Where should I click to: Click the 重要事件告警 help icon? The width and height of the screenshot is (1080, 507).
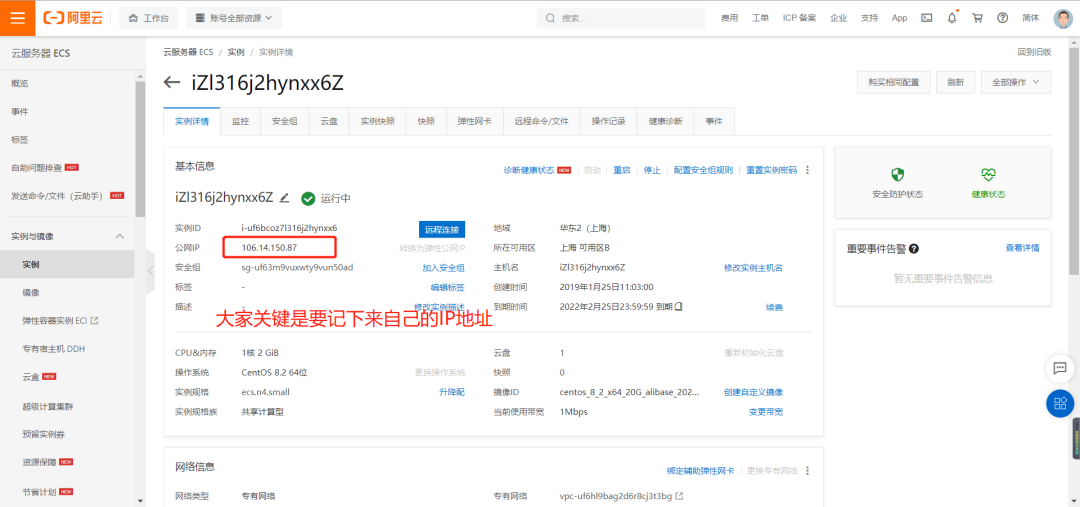pyautogui.click(x=914, y=249)
